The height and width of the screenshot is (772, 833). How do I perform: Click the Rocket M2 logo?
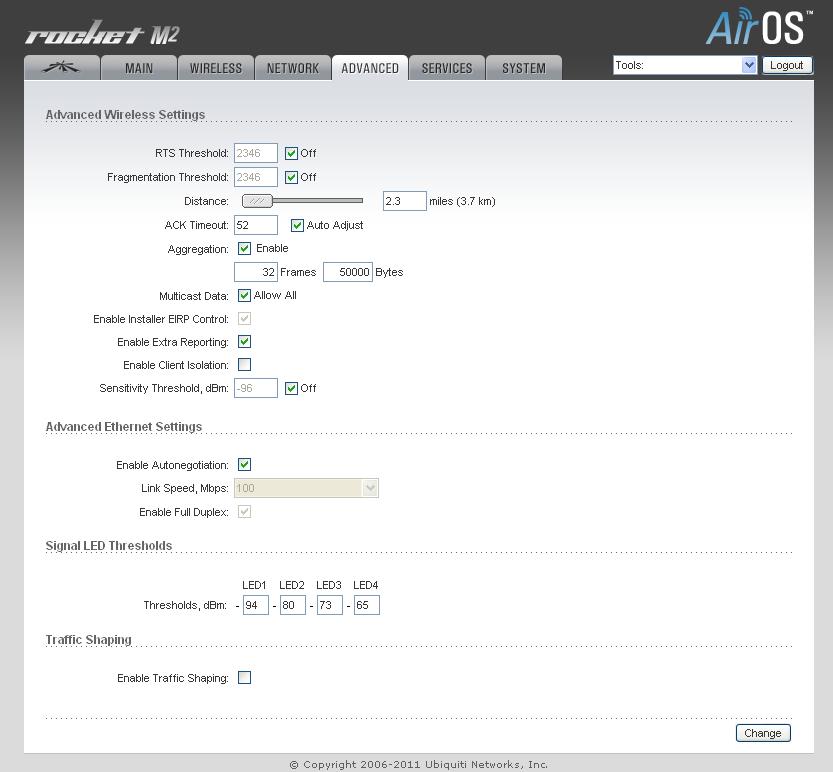pyautogui.click(x=102, y=33)
